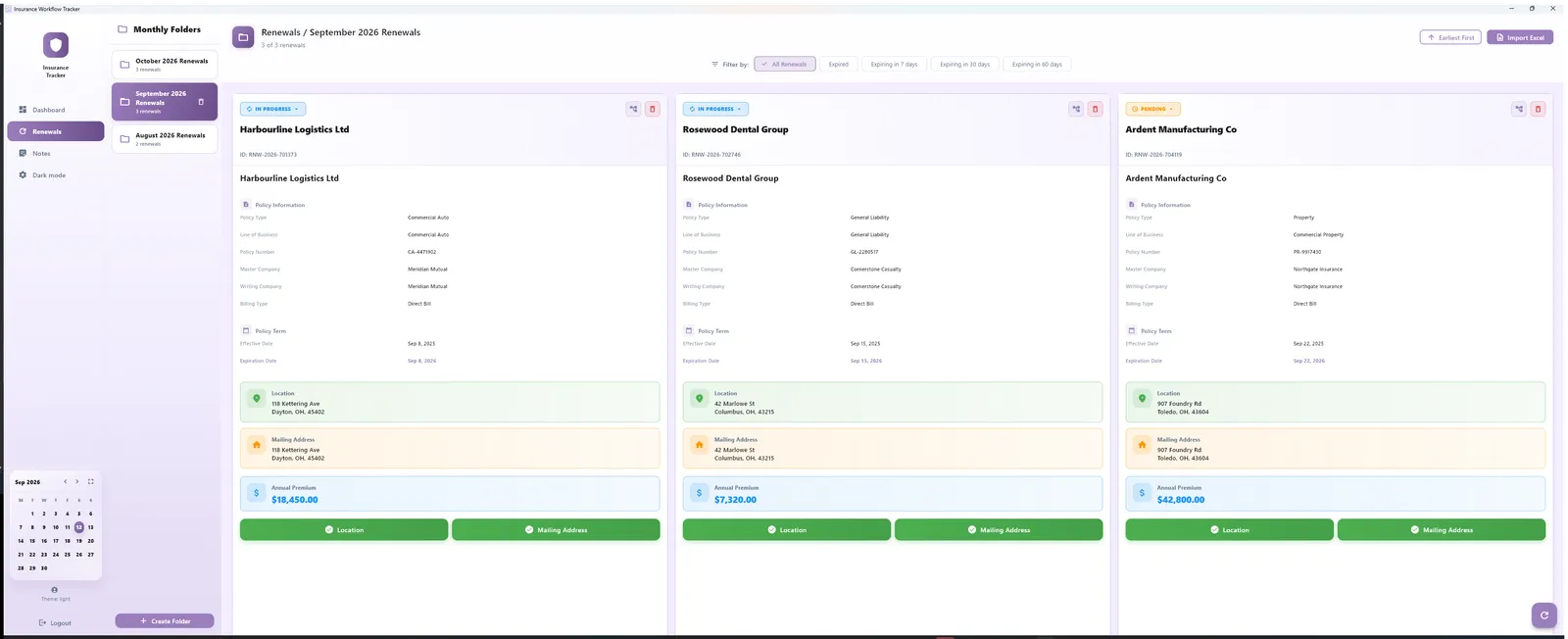
Task: Open the October 2026 Renewals folder
Action: (165, 65)
